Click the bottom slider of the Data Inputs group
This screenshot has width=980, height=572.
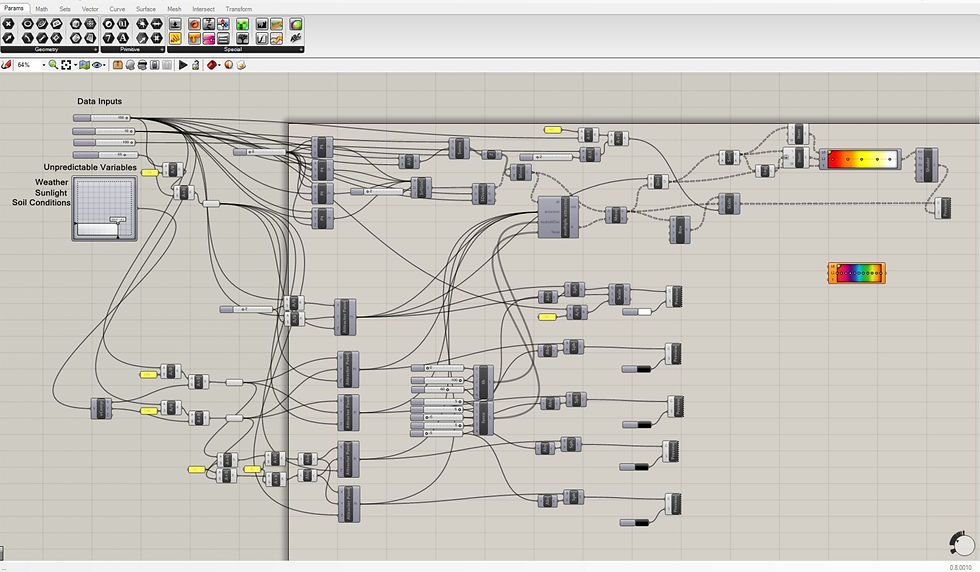pyautogui.click(x=105, y=154)
